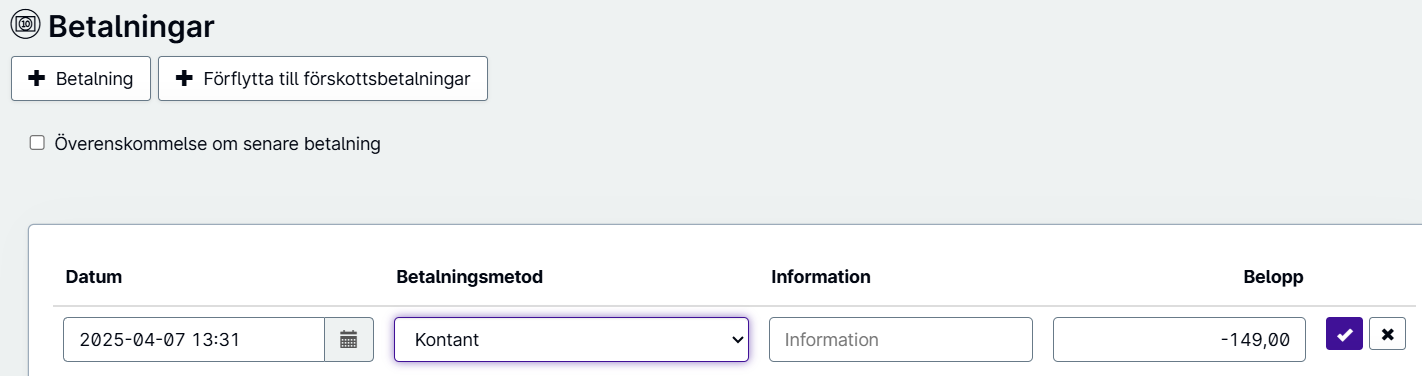Cancel the payment row with the X icon
This screenshot has height=376, width=1422.
tap(1387, 334)
